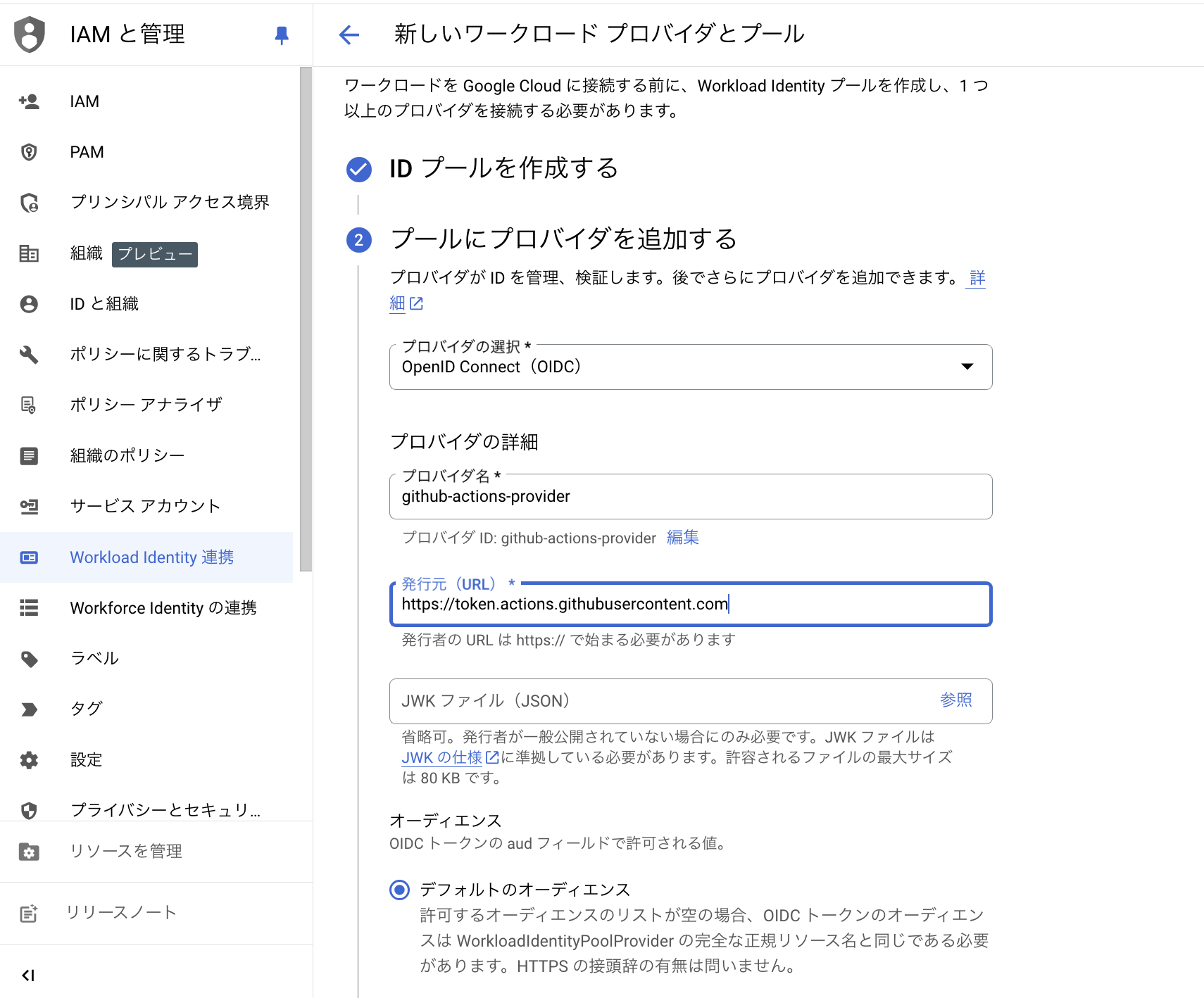Click the Workload Identity 連携 card icon
This screenshot has width=1204, height=998.
tap(29, 557)
